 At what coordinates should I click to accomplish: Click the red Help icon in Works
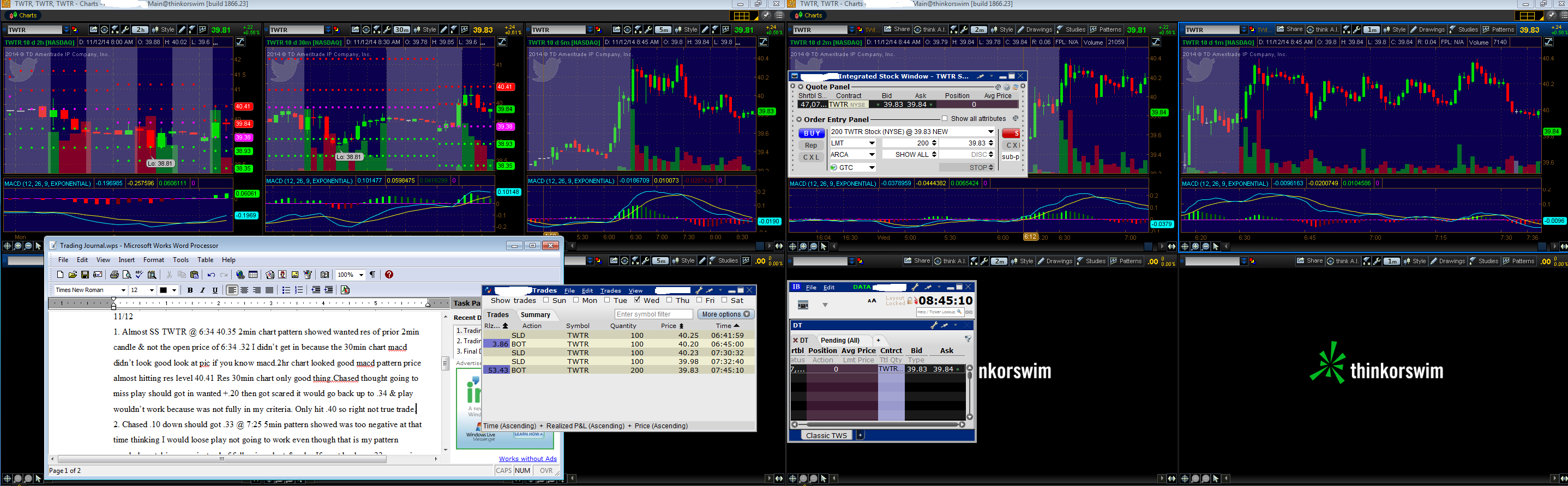point(389,275)
